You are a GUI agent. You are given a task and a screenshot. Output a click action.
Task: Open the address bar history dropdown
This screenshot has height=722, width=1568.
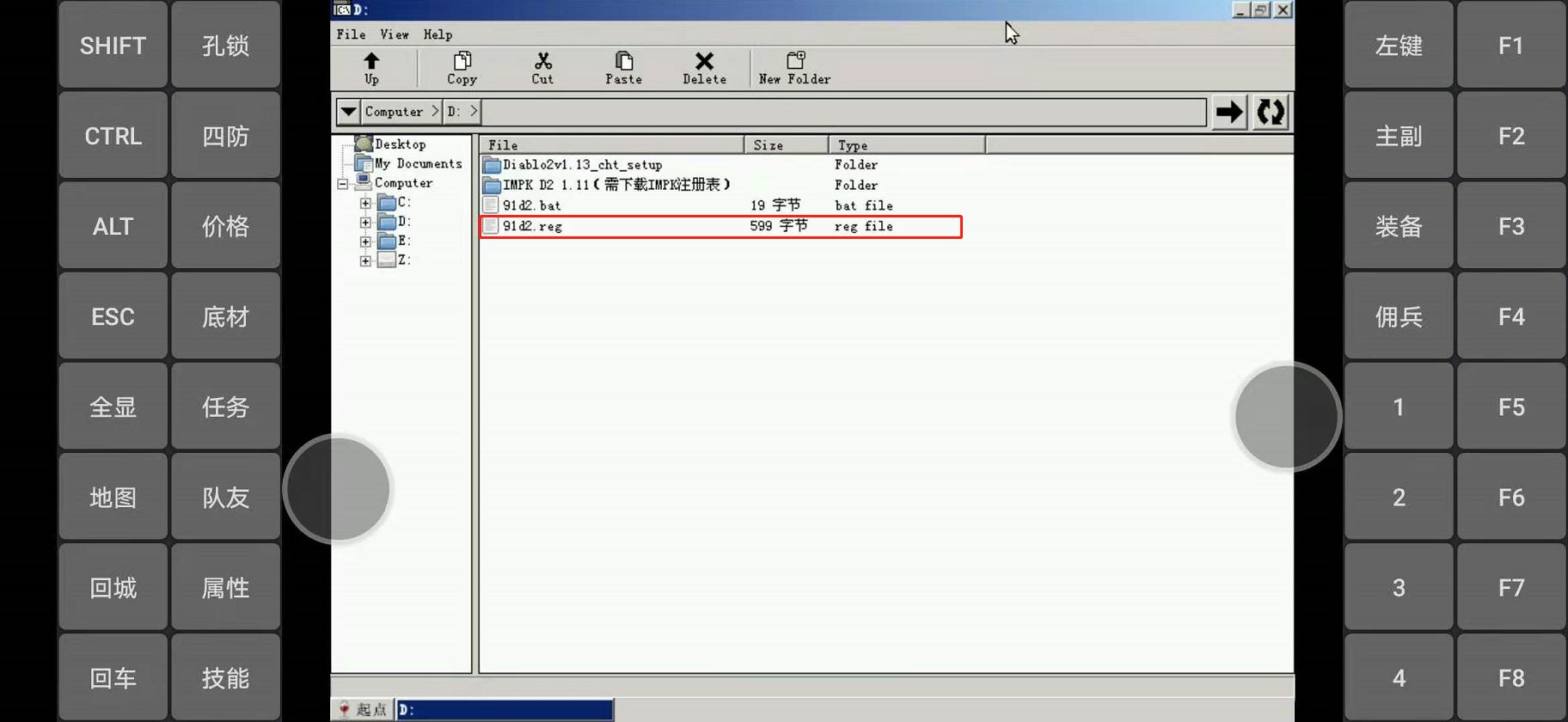pos(348,112)
